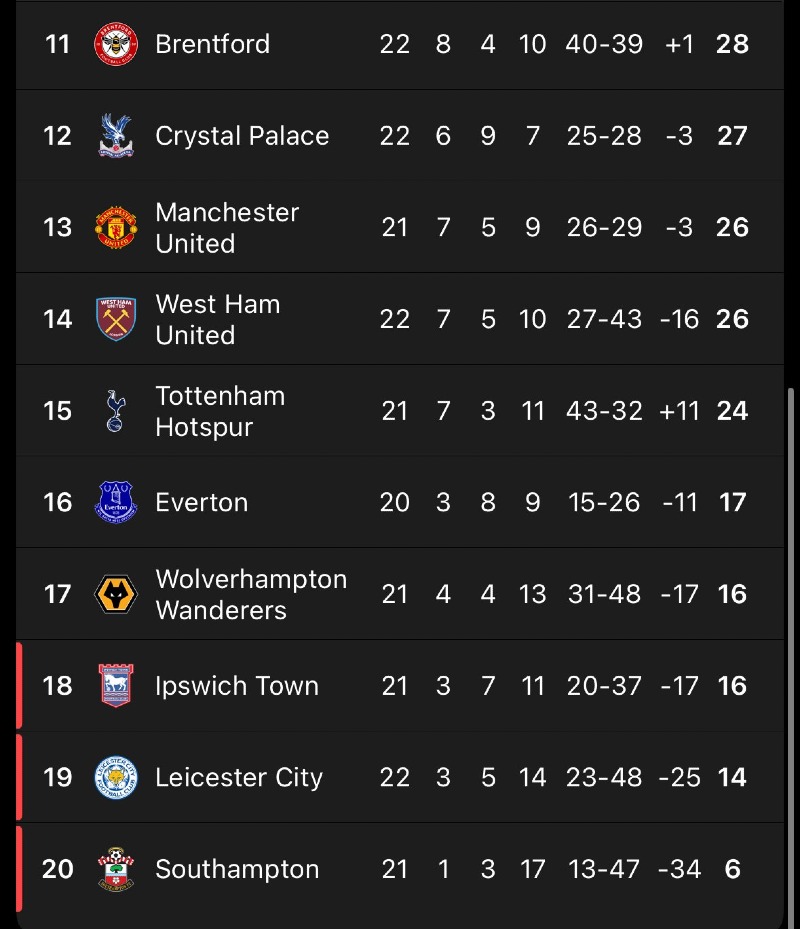The width and height of the screenshot is (800, 929).
Task: Tap West Ham United's -16 goal difference
Action: [680, 319]
